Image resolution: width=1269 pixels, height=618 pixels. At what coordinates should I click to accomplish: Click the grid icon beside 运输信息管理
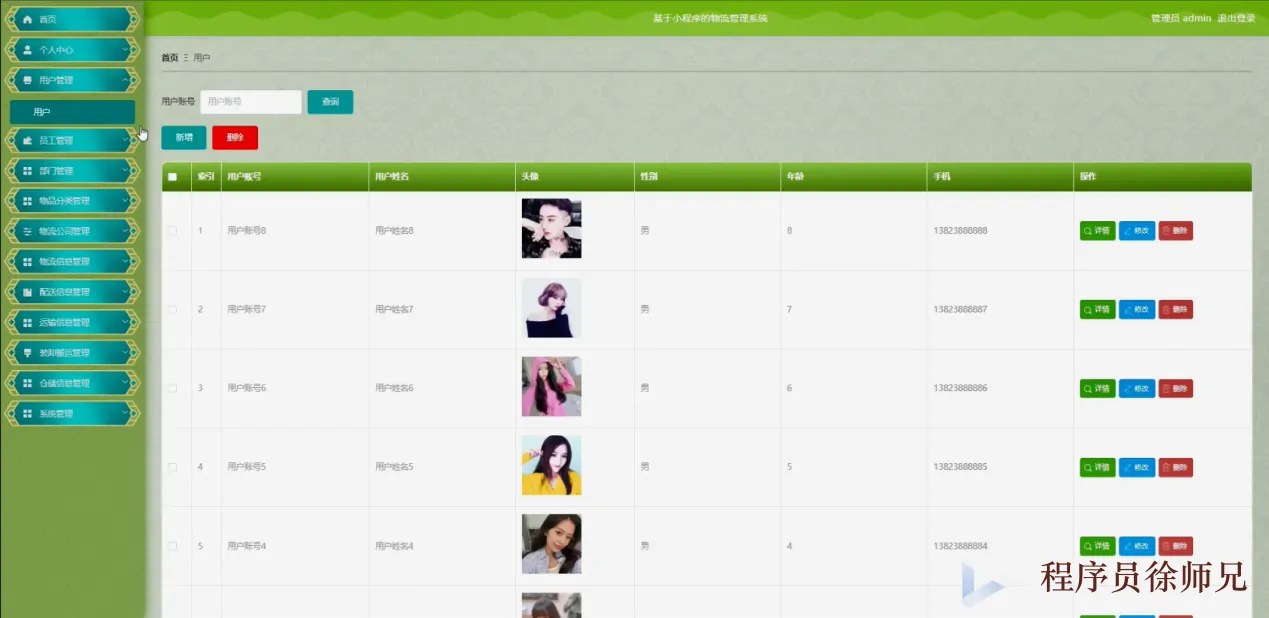click(28, 323)
